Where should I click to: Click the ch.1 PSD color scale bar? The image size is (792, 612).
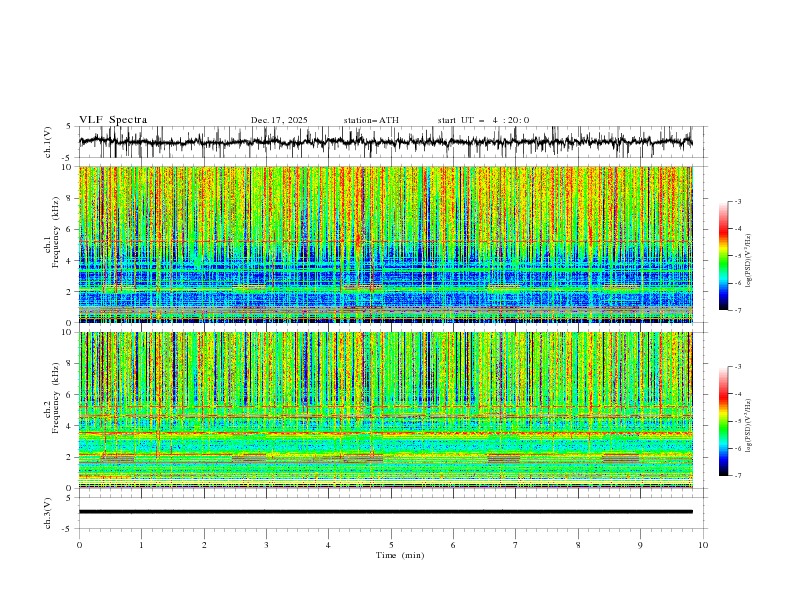tap(723, 256)
